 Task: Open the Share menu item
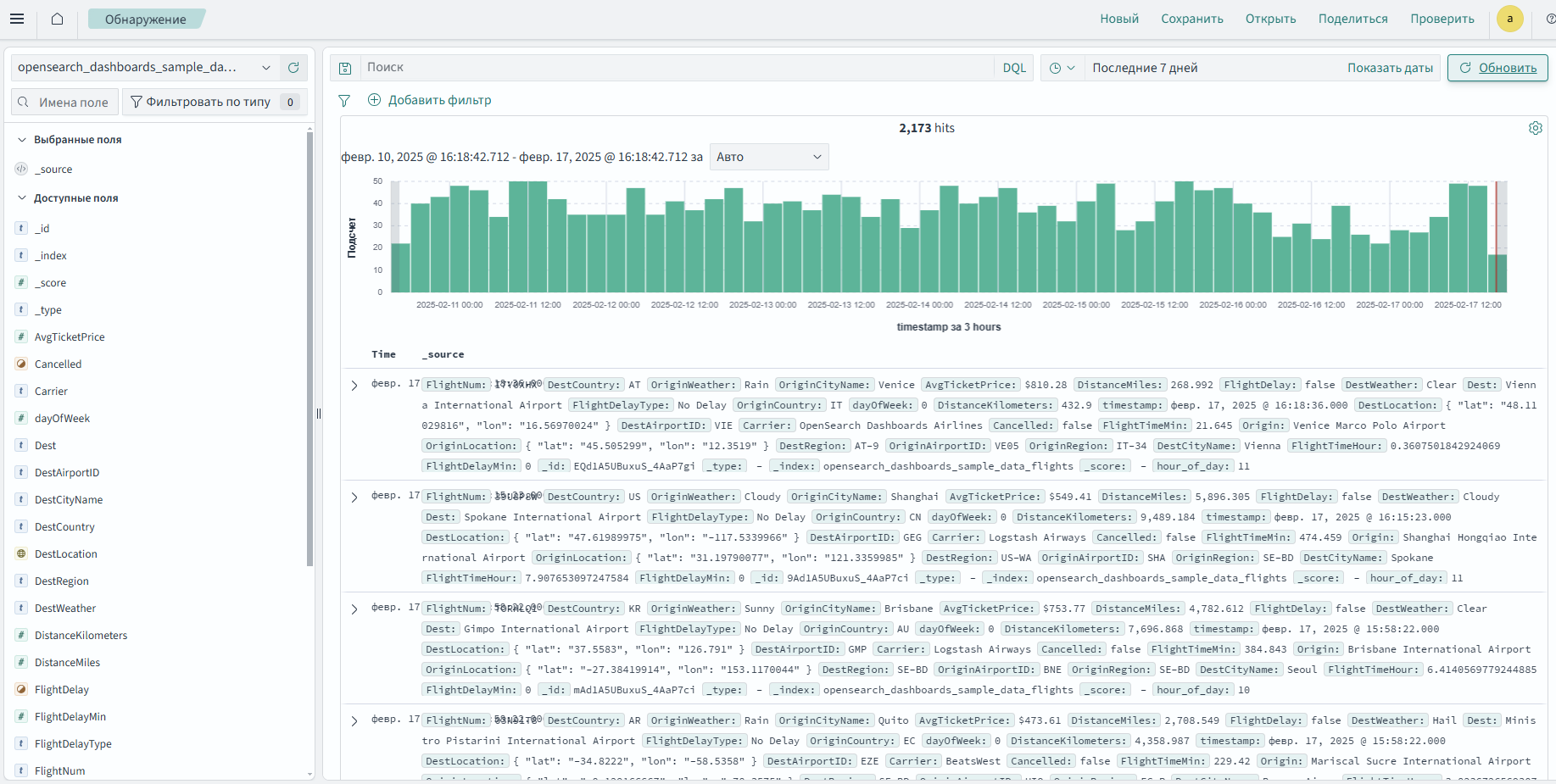[x=1352, y=19]
